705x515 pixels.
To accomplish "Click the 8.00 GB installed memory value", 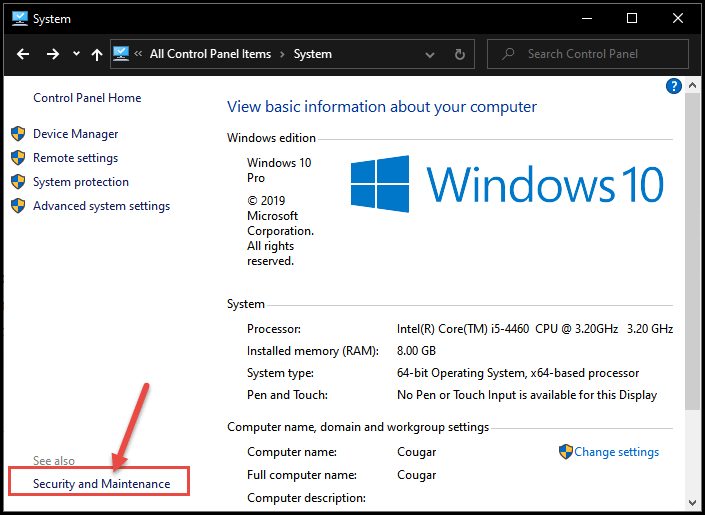I will pyautogui.click(x=416, y=351).
